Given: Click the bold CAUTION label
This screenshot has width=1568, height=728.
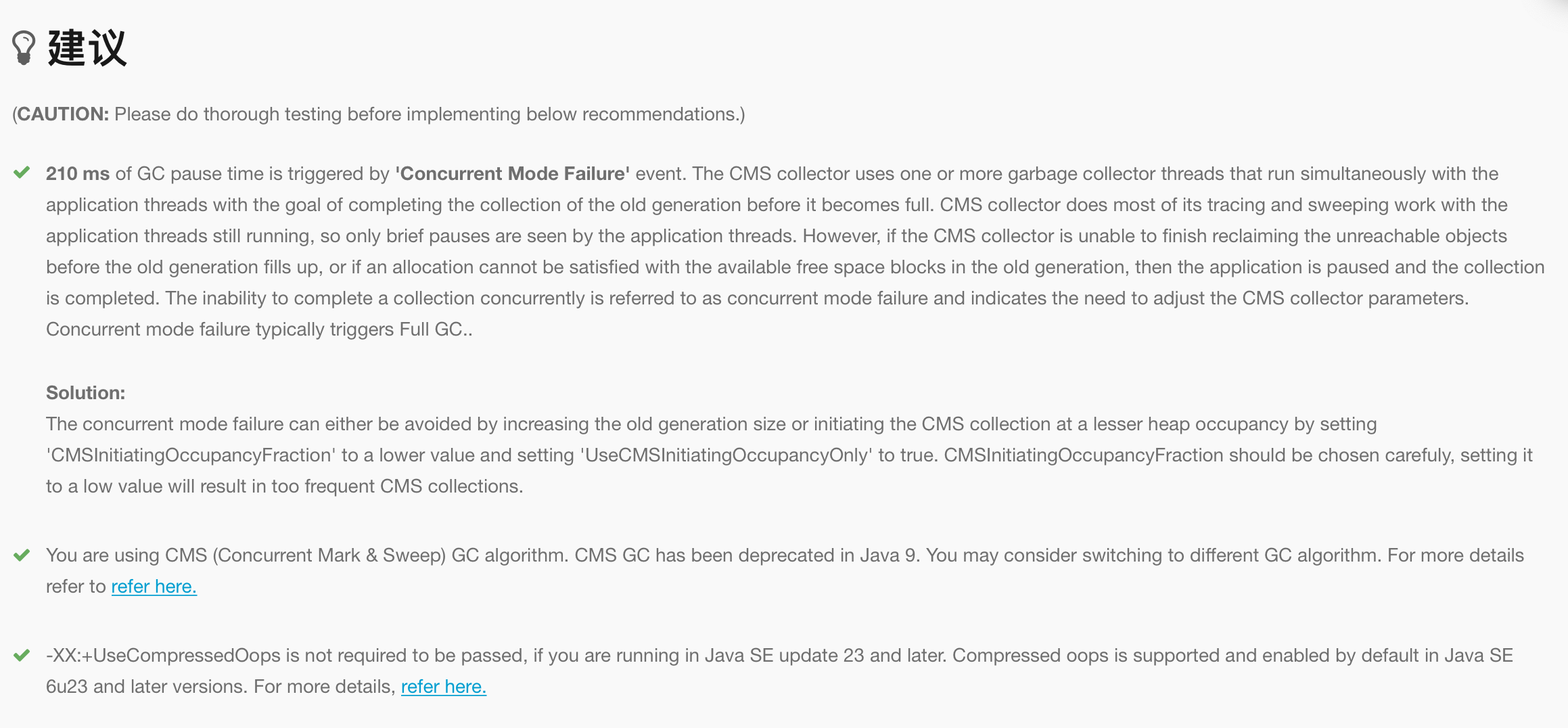Looking at the screenshot, I should (x=62, y=114).
